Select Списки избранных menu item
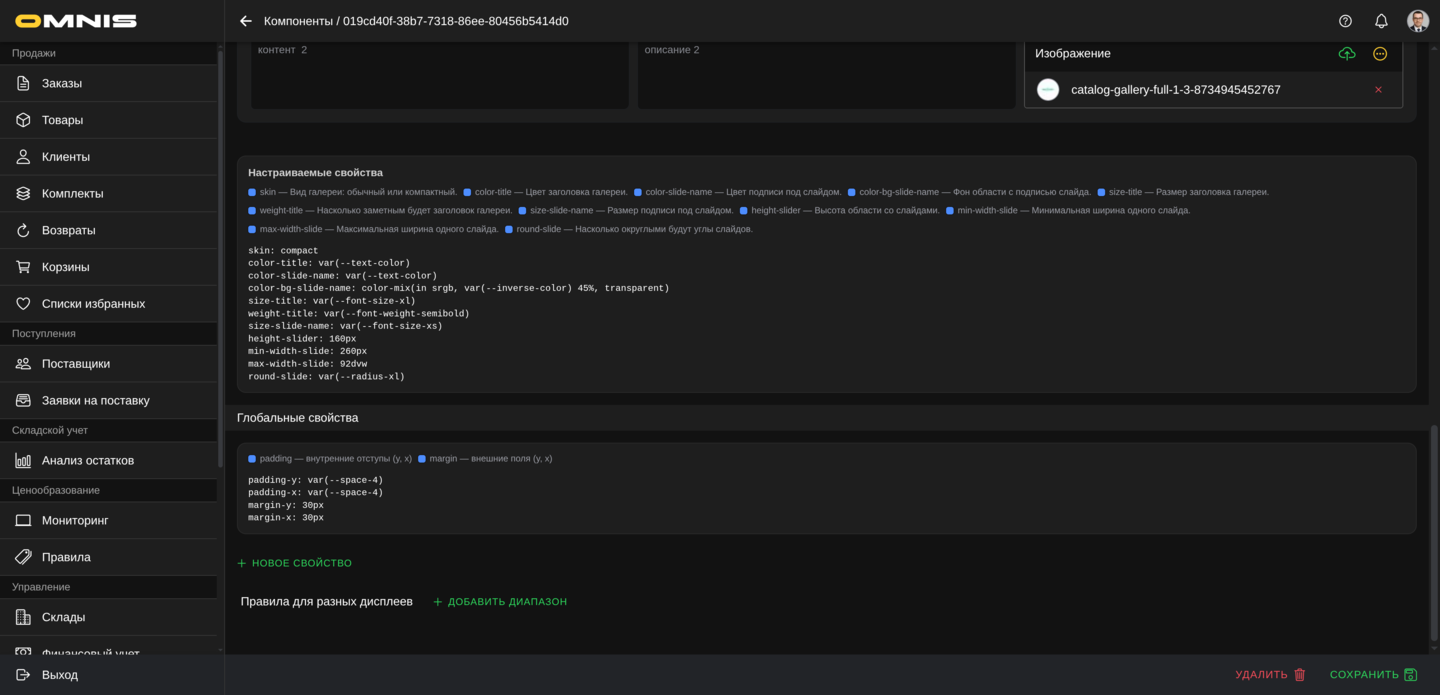This screenshot has width=1440, height=695. click(x=93, y=304)
